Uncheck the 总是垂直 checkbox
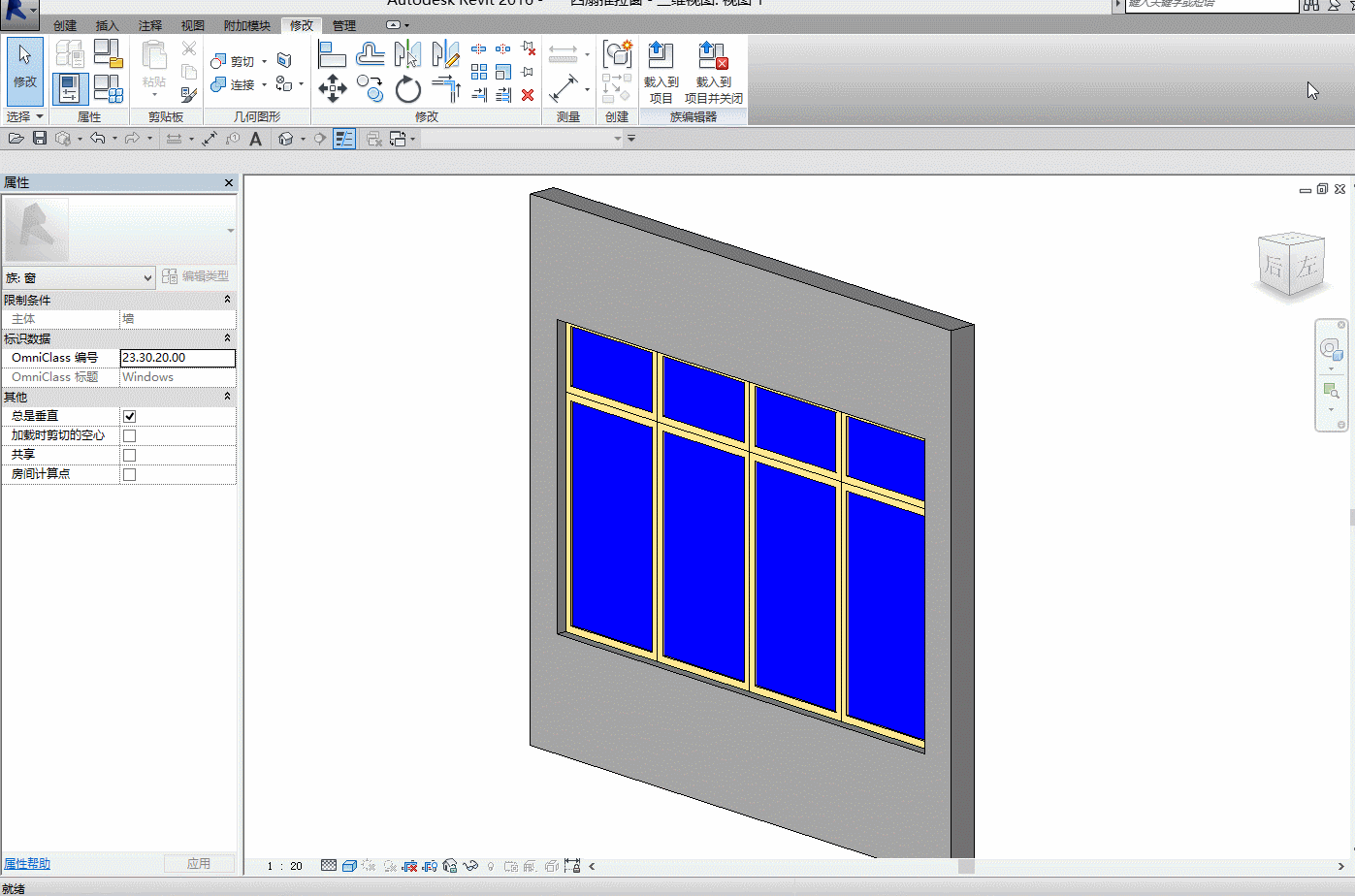This screenshot has height=896, width=1355. [129, 416]
